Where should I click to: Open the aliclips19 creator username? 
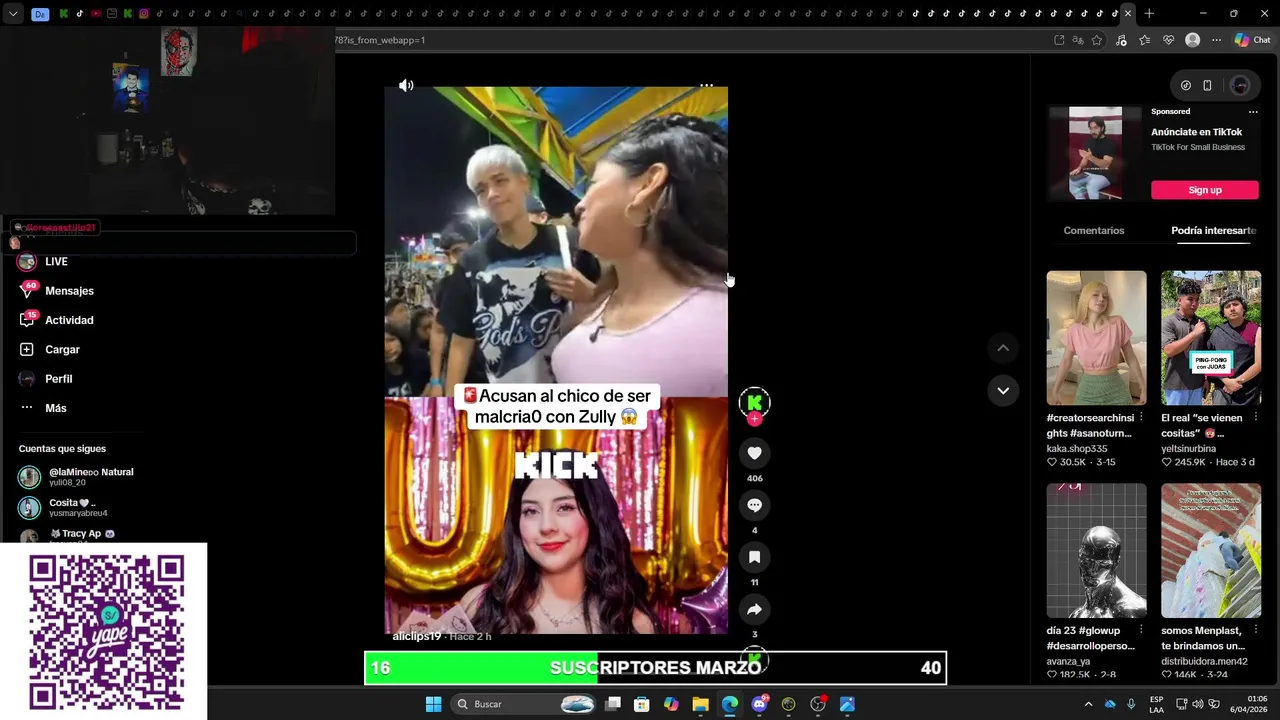tap(416, 636)
